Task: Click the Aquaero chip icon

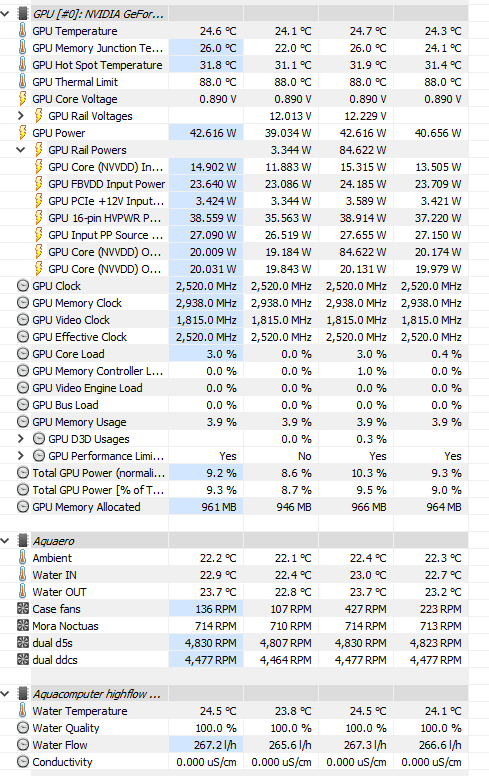Action: (x=22, y=540)
